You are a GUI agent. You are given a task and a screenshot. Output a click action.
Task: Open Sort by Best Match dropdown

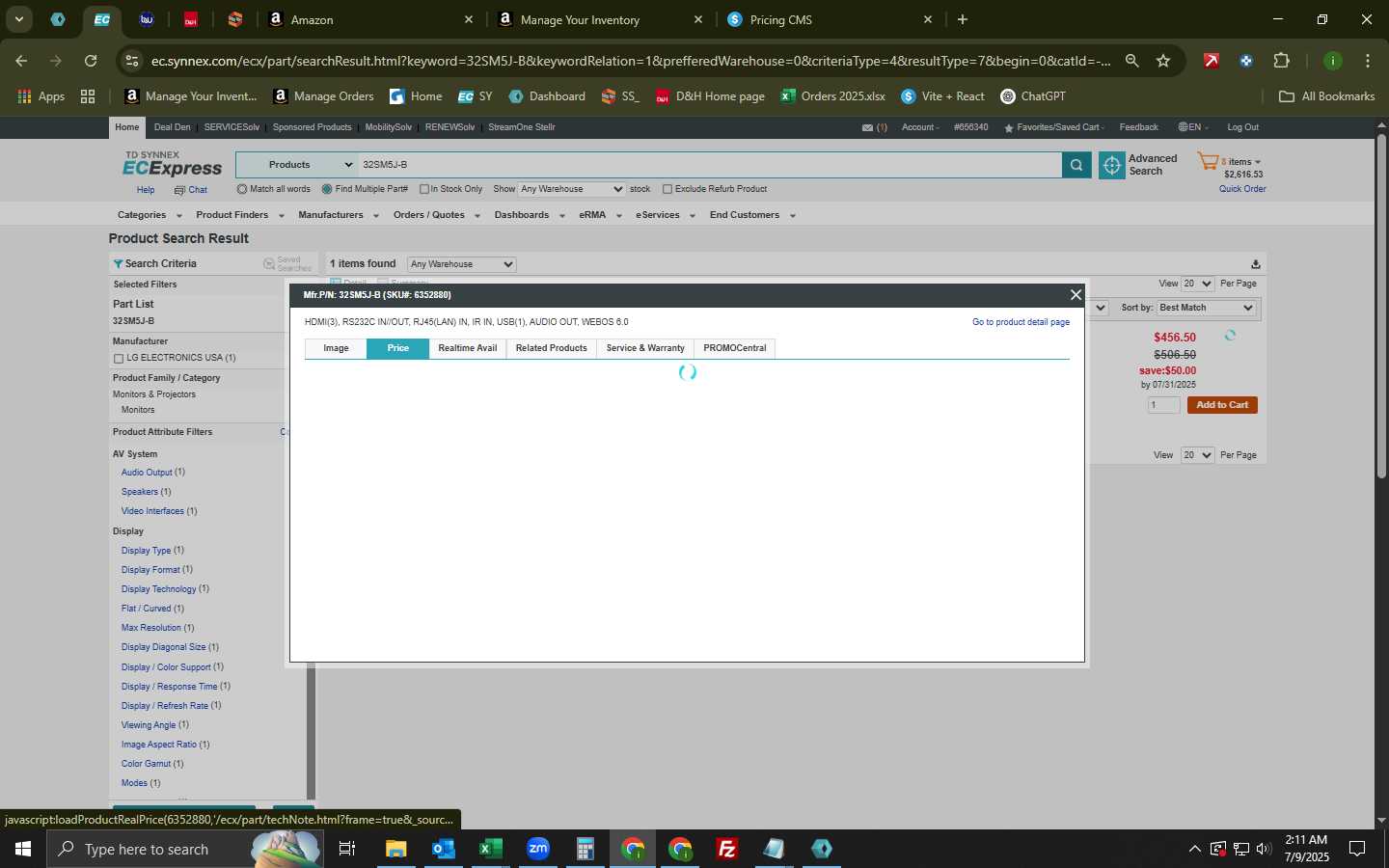1206,308
